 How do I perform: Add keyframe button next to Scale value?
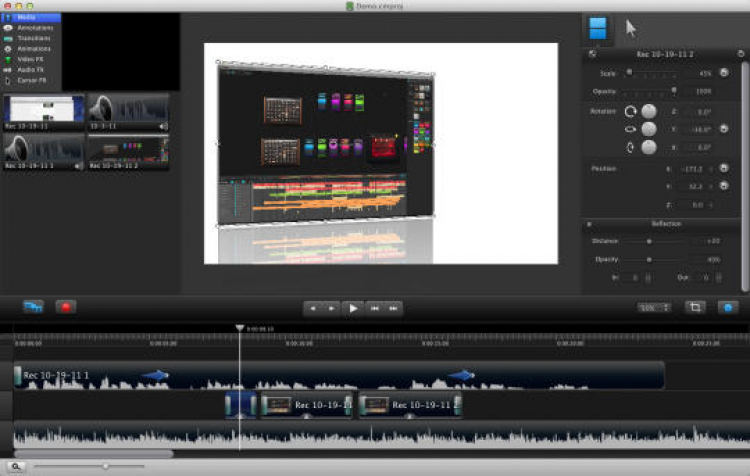[x=723, y=72]
